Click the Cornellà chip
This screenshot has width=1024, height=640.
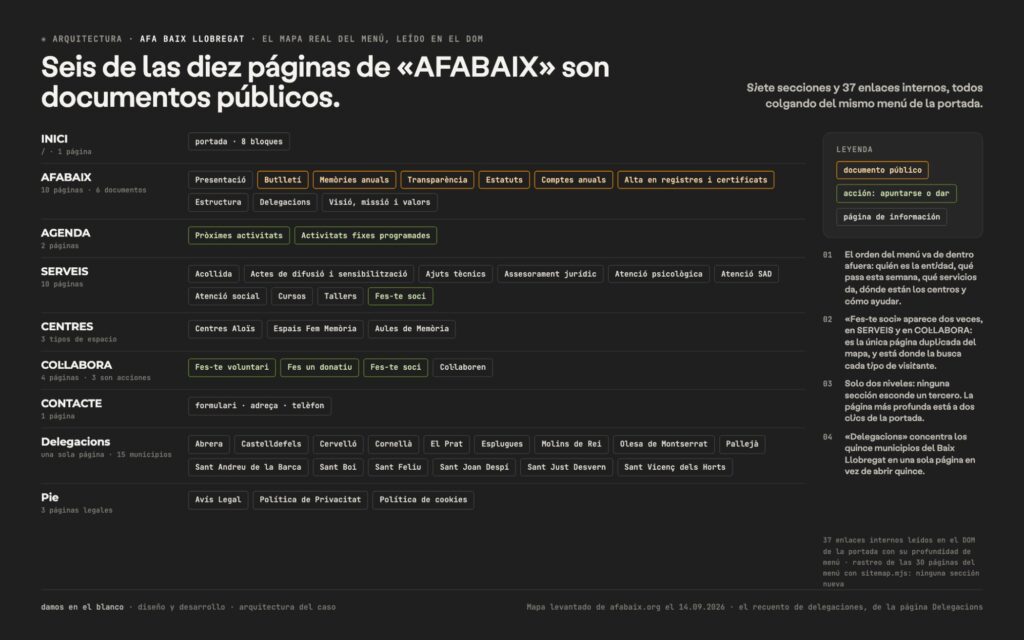[x=394, y=444]
